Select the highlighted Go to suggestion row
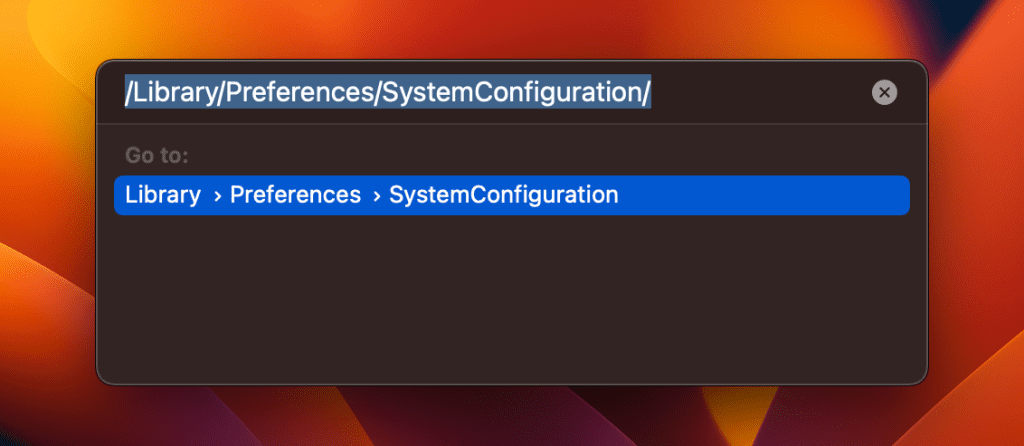Image resolution: width=1024 pixels, height=446 pixels. (x=511, y=195)
